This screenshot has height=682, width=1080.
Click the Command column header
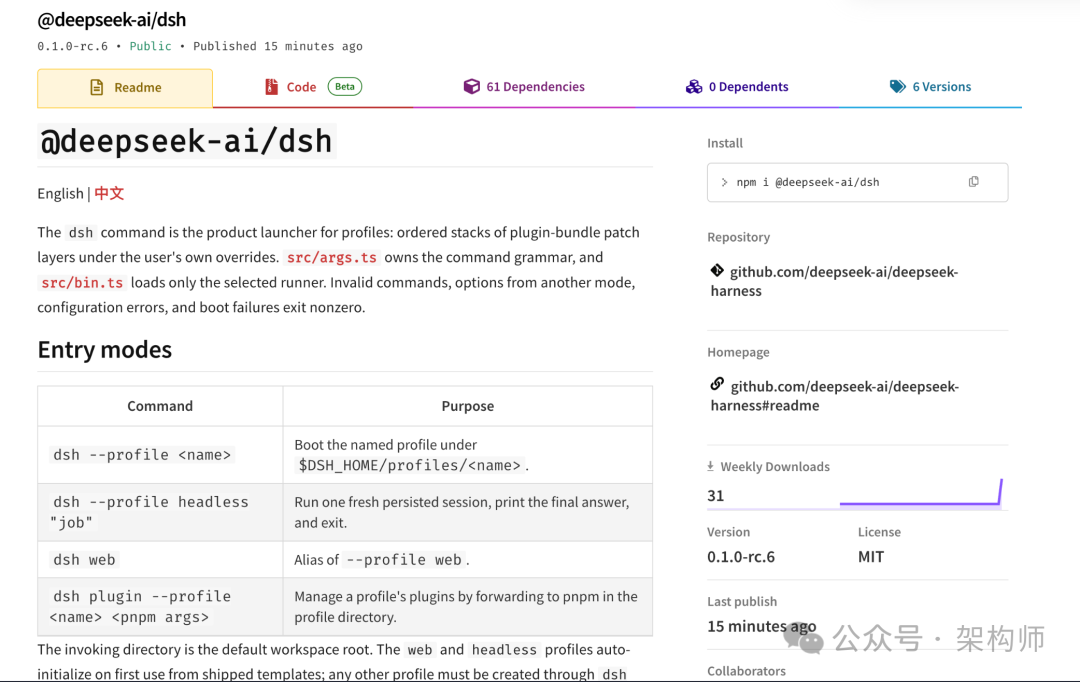click(160, 406)
